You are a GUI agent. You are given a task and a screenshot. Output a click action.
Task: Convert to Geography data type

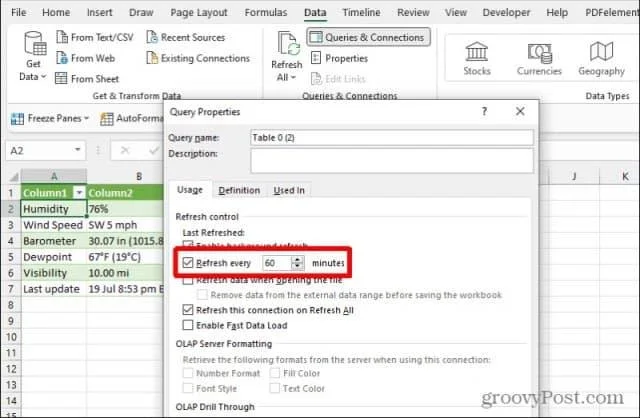point(601,59)
